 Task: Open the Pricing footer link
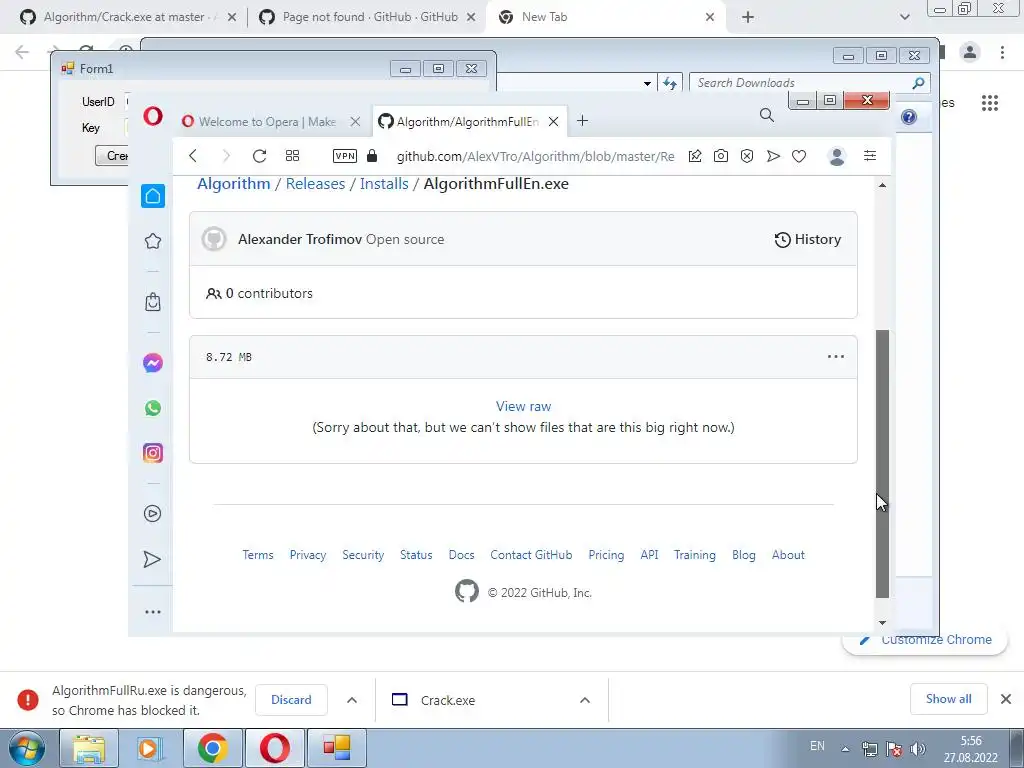(606, 555)
